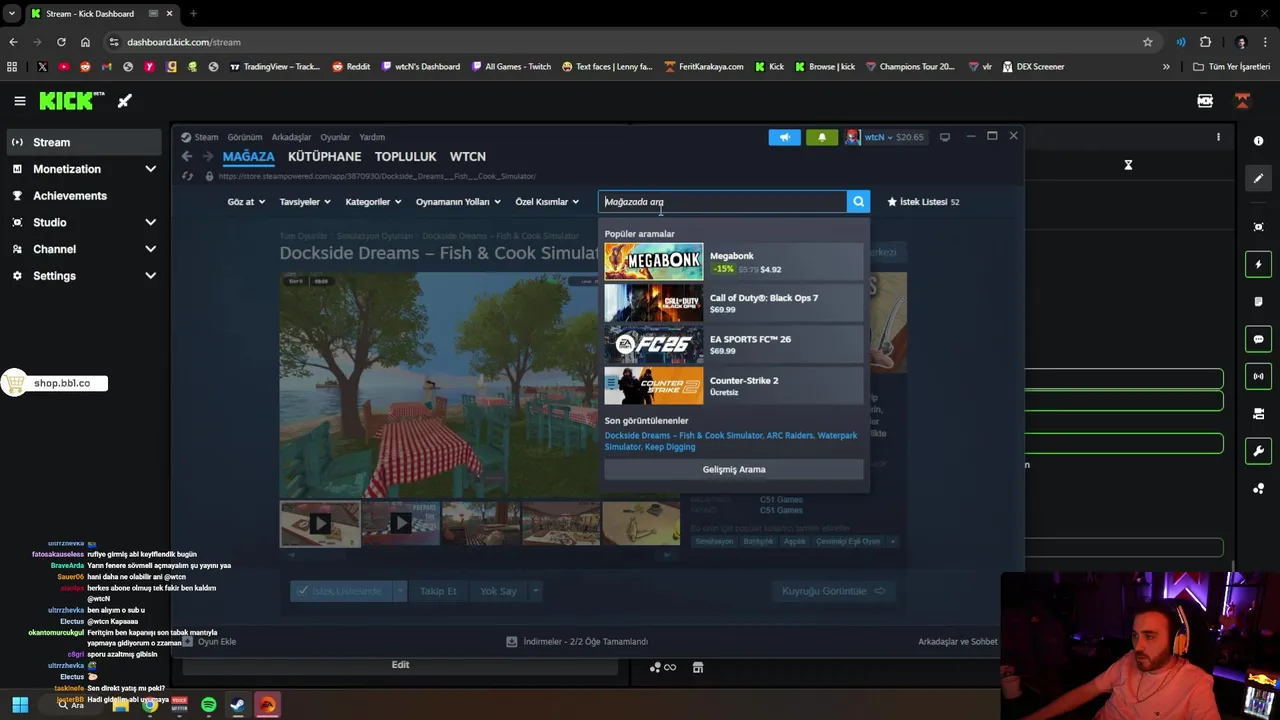The height and width of the screenshot is (720, 1280).
Task: Select the EA SPORTS FC 26 suggestion
Action: pos(734,345)
